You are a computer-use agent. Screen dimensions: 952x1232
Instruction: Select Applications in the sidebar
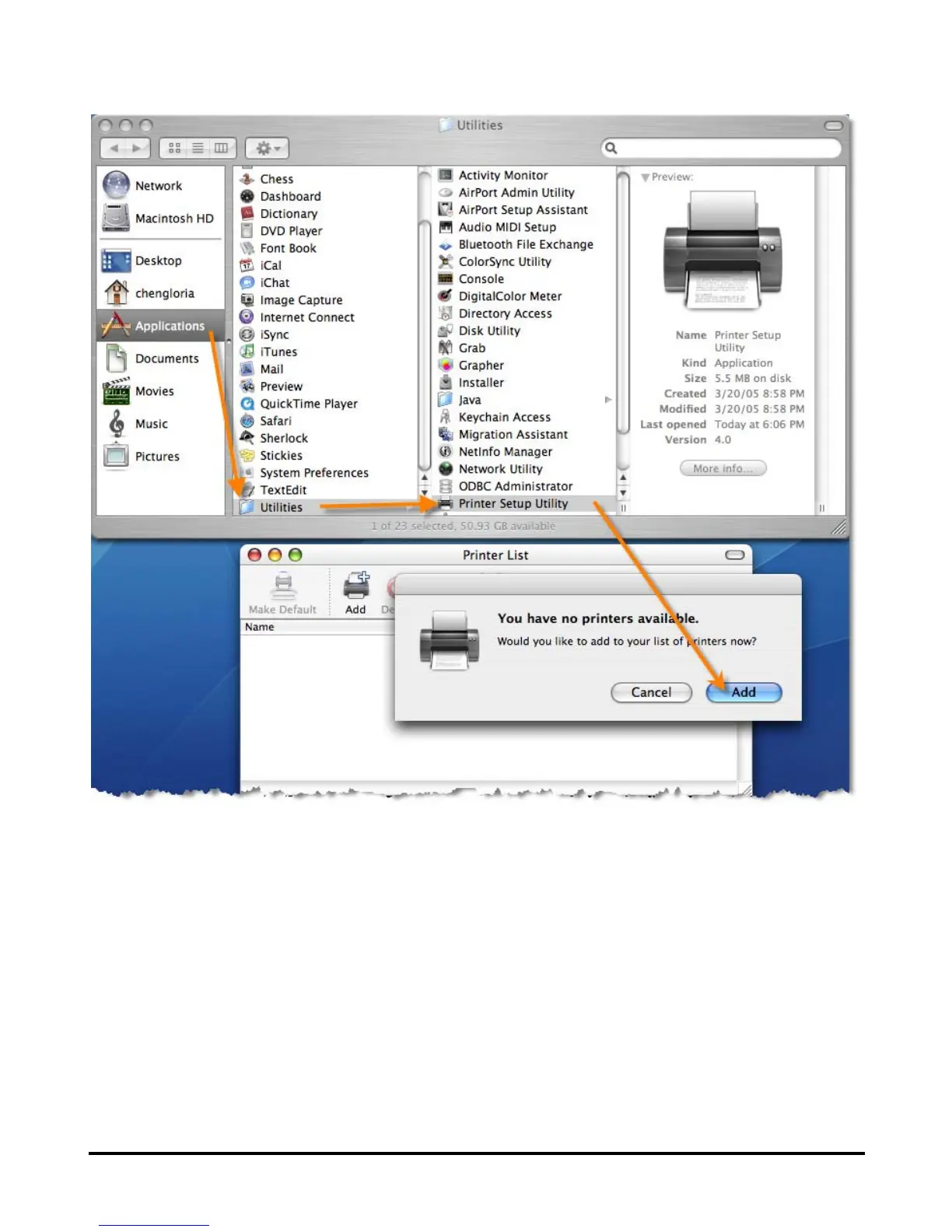coord(160,326)
